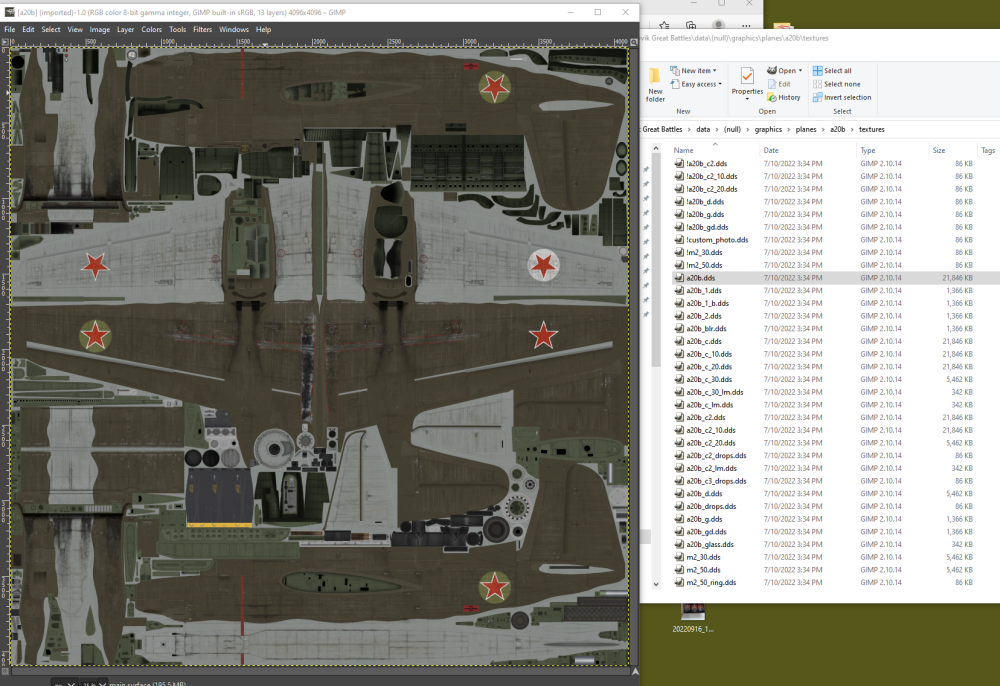The width and height of the screenshot is (1000, 686).
Task: Open browser three-dot settings menu
Action: (744, 25)
